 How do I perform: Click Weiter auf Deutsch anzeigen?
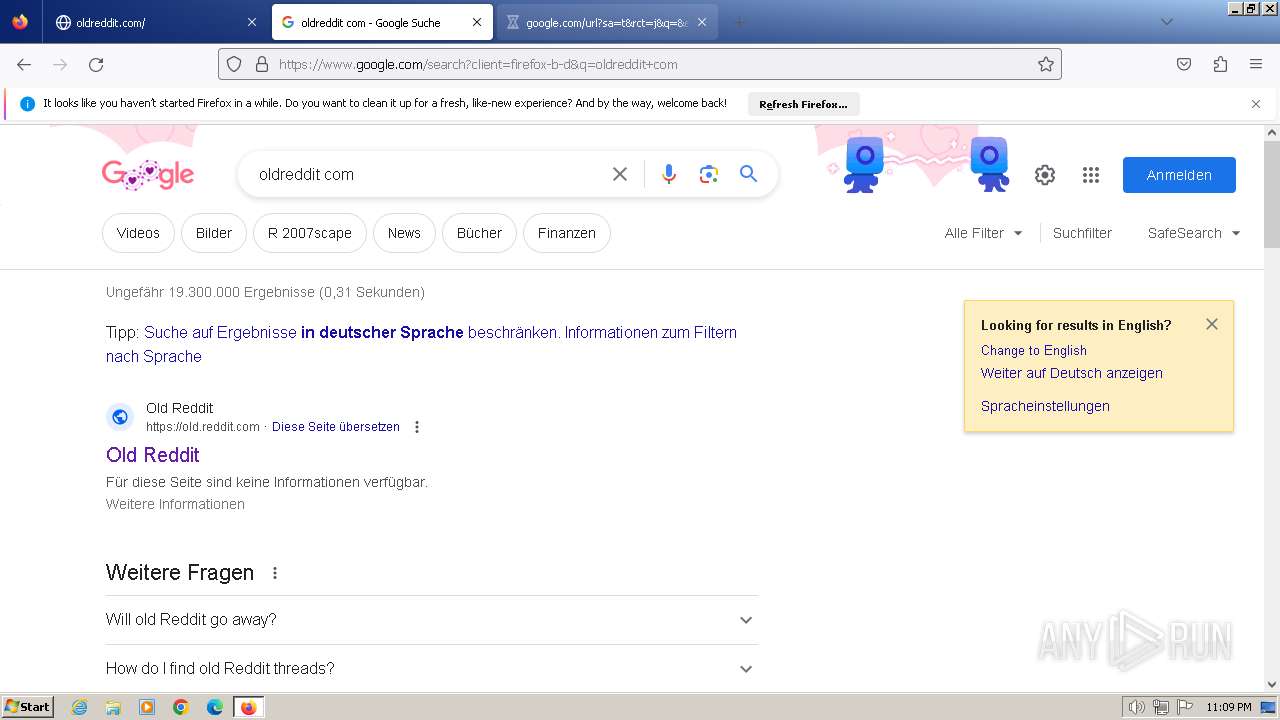(x=1072, y=373)
